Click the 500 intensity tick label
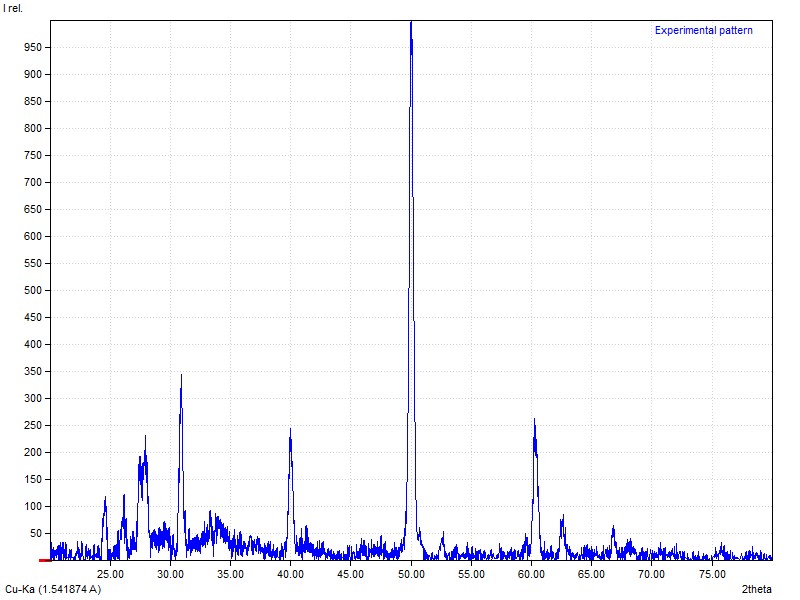 pos(32,290)
